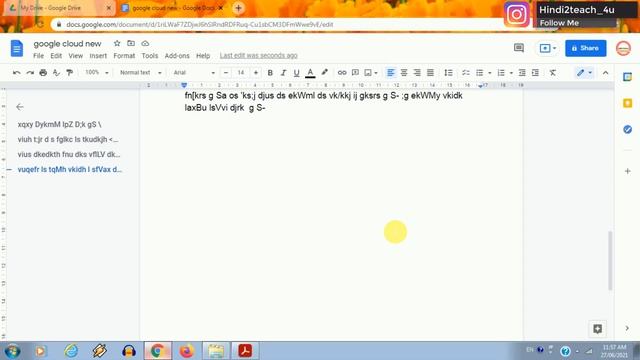Open the Arial font dropdown
Screen dimensions: 640x360
(x=194, y=73)
